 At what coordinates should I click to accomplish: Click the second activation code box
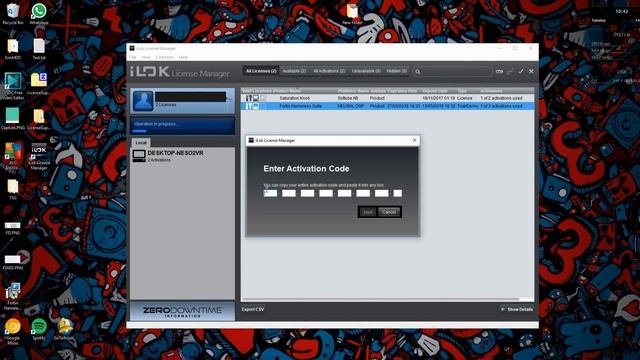[289, 193]
